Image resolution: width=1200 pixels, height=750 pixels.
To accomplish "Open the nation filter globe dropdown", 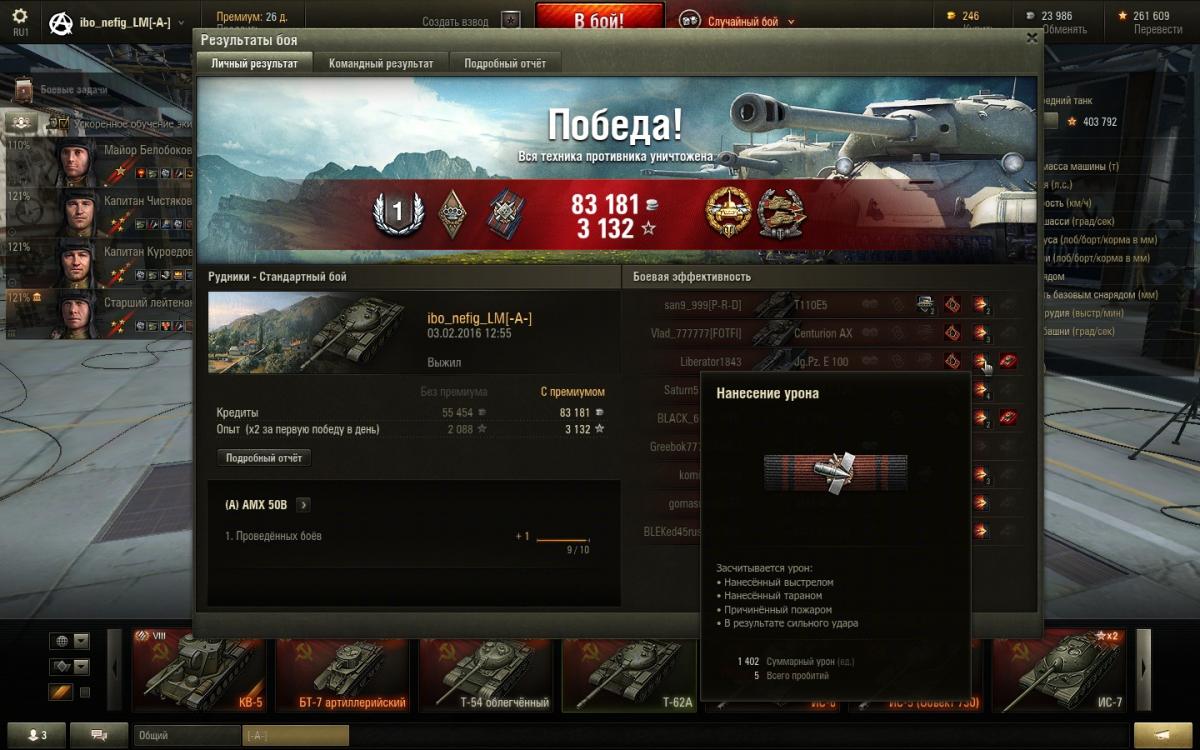I will click(69, 641).
